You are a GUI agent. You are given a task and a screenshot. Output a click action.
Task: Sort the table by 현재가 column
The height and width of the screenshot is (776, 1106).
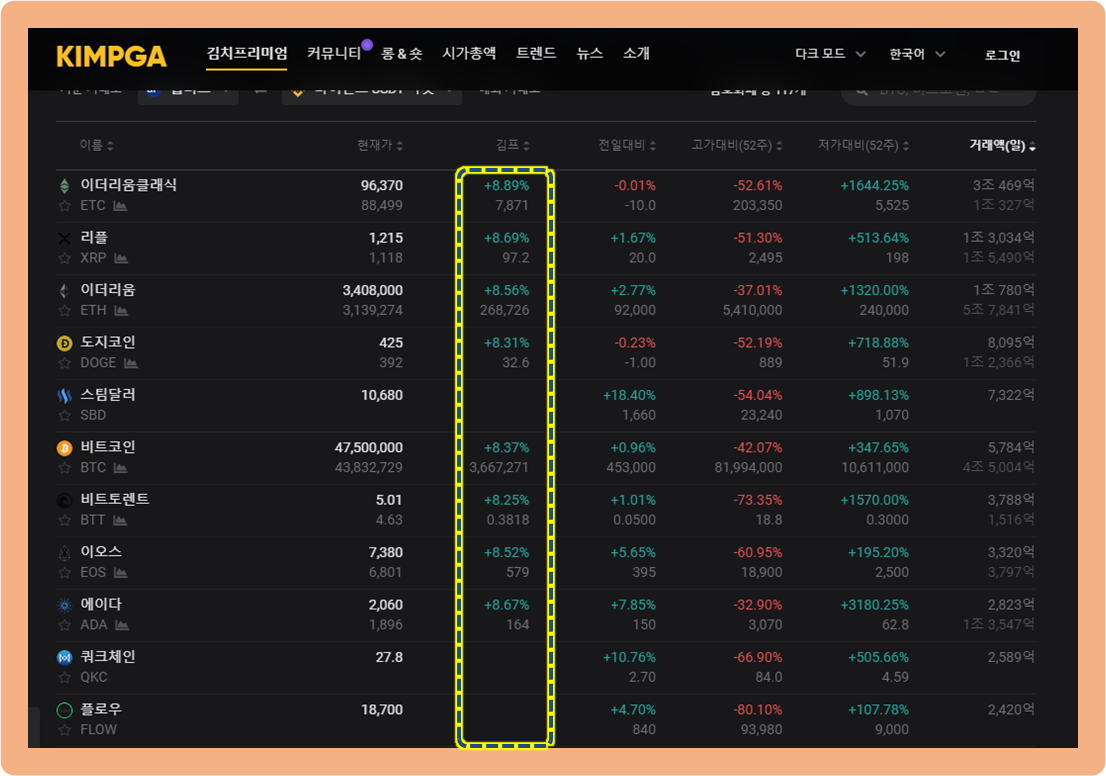pyautogui.click(x=380, y=145)
